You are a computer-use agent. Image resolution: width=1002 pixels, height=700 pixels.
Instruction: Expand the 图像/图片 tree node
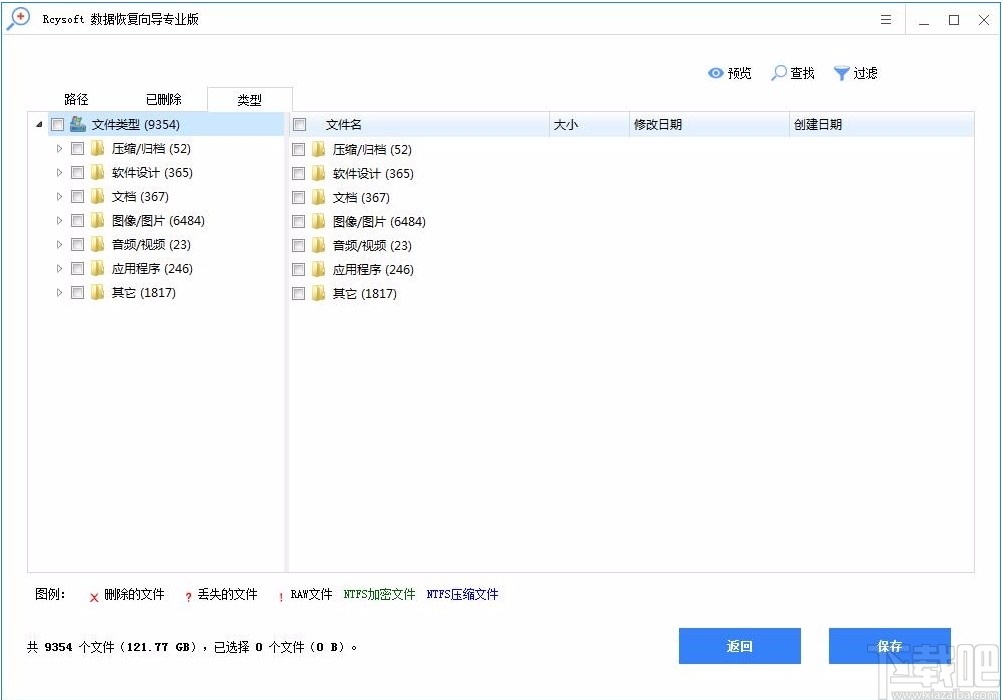tap(59, 220)
